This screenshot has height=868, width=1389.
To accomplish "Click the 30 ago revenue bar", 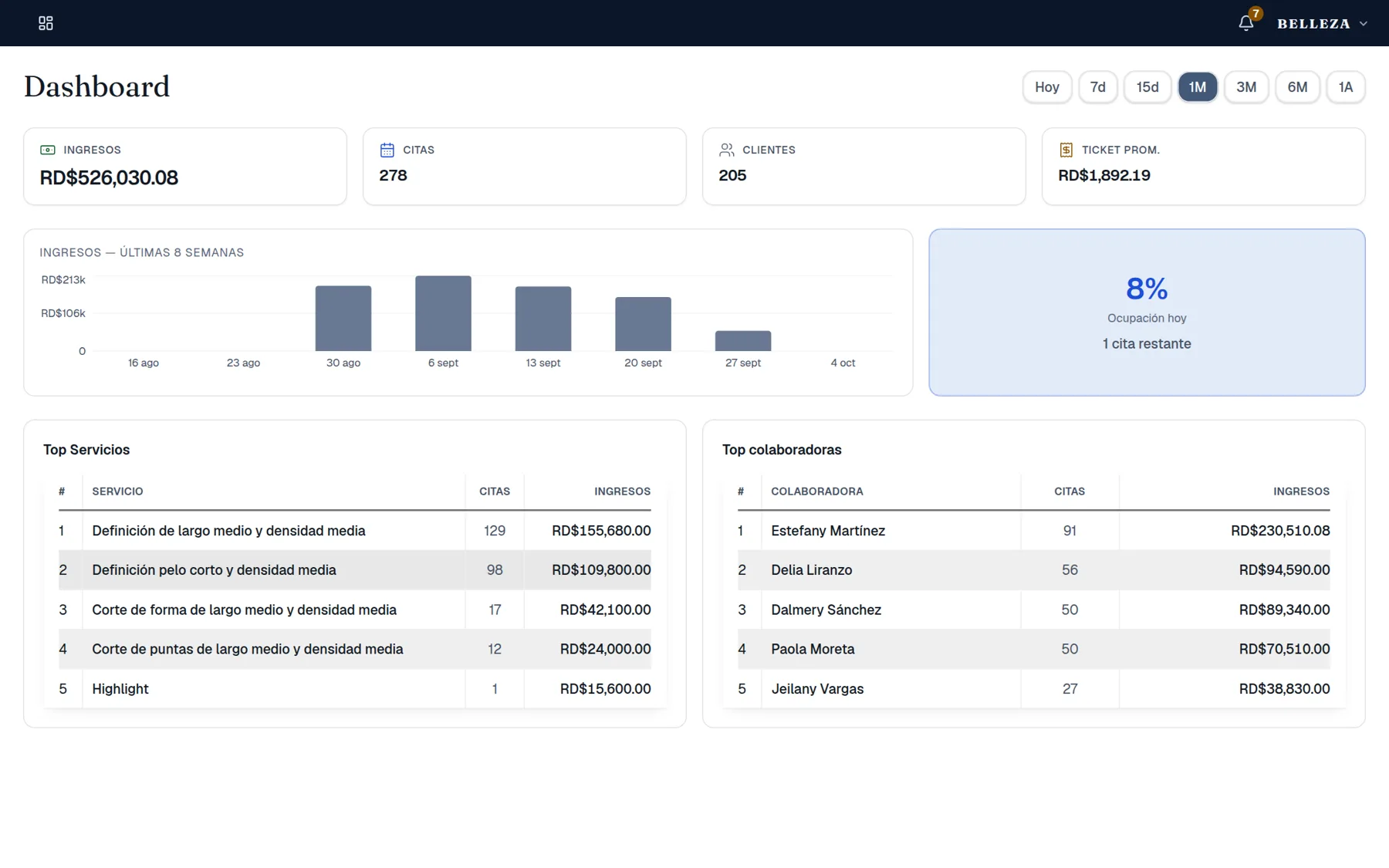I will (x=343, y=319).
